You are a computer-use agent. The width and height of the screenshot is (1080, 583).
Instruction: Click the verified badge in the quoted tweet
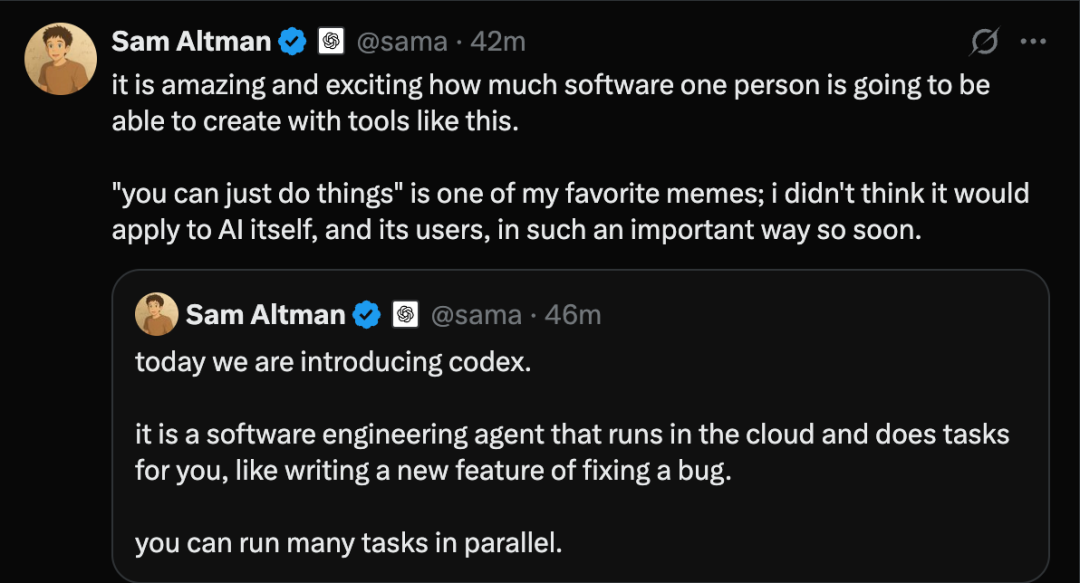(x=366, y=315)
